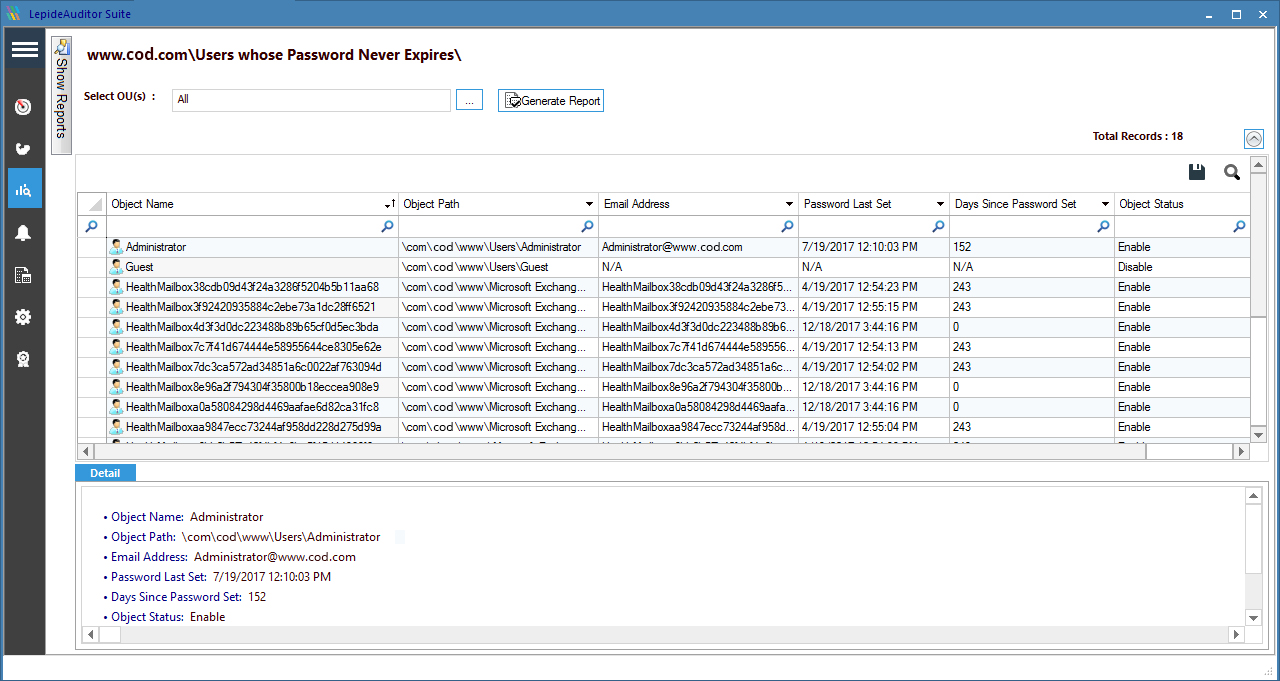Select HealthMailbox3f92420935884c2ebe73a1dc28ff6521 row
Screen dimensions: 1280x681
[x=664, y=307]
